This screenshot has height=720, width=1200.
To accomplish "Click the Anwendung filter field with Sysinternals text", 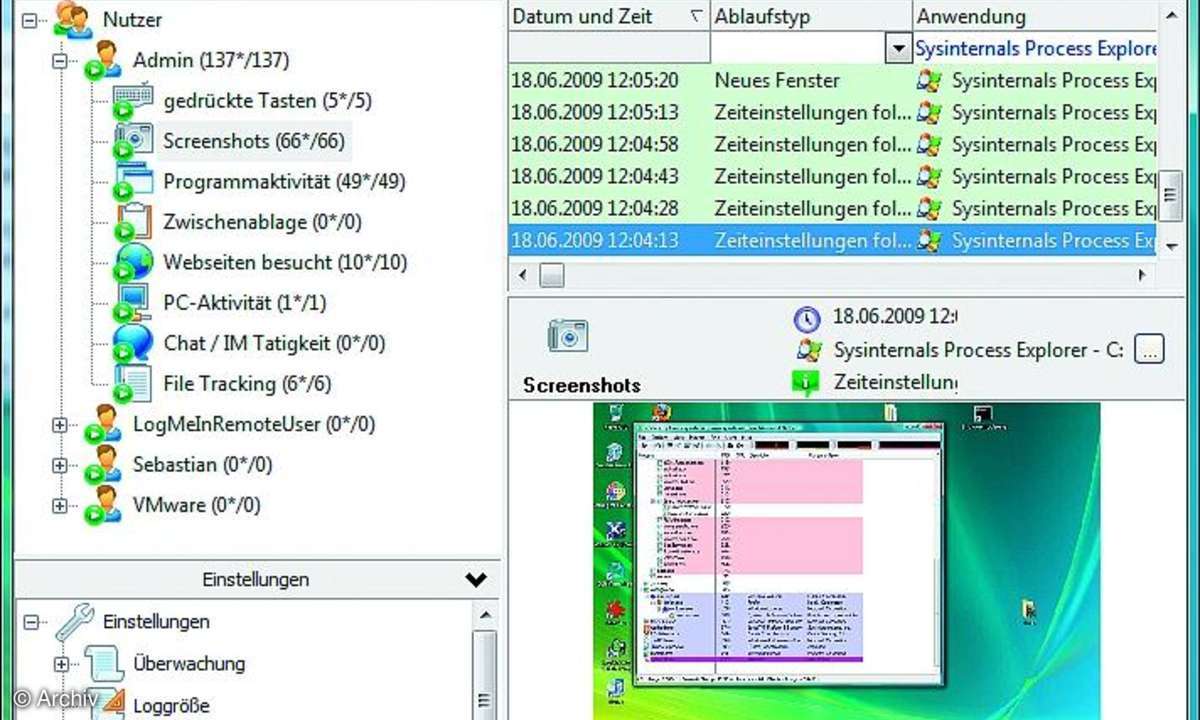I will (1035, 49).
